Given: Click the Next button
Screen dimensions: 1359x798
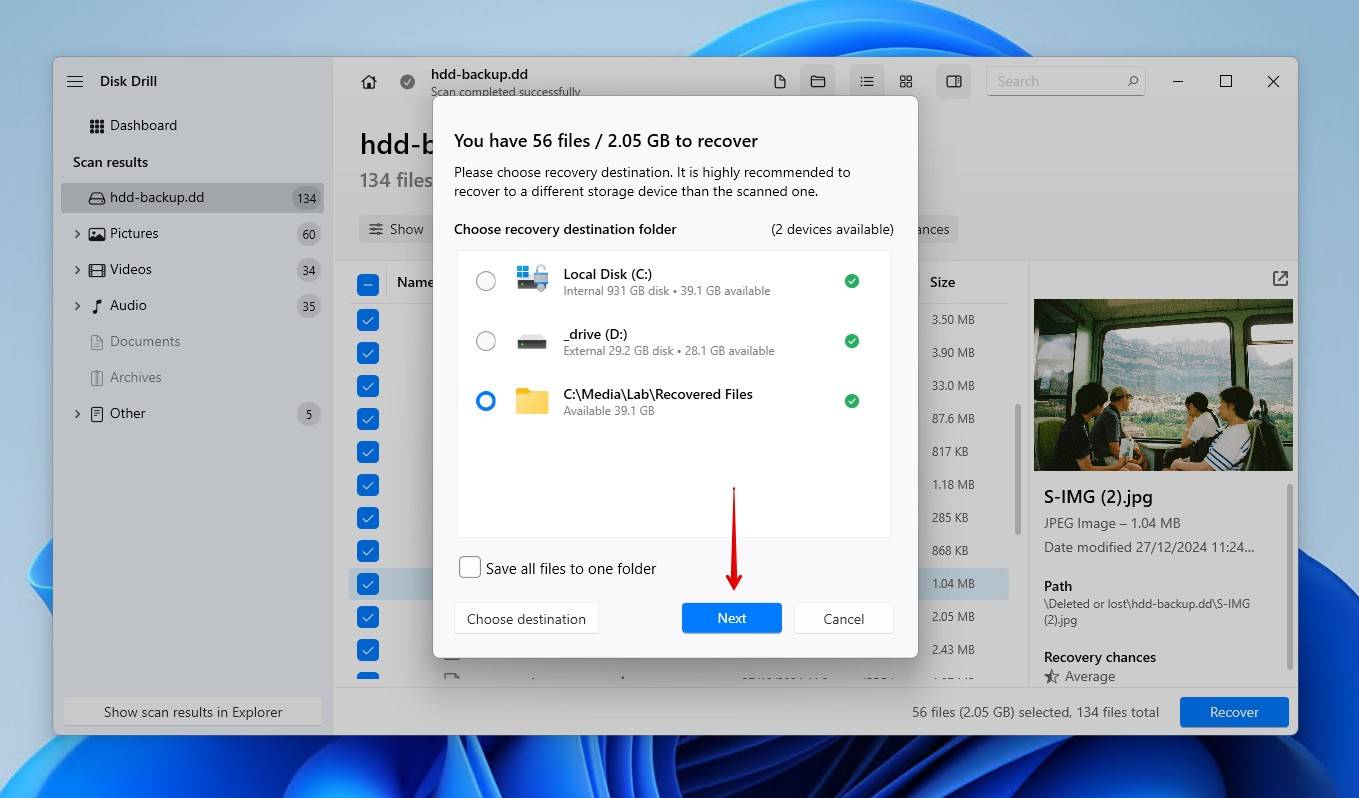Looking at the screenshot, I should tap(731, 618).
